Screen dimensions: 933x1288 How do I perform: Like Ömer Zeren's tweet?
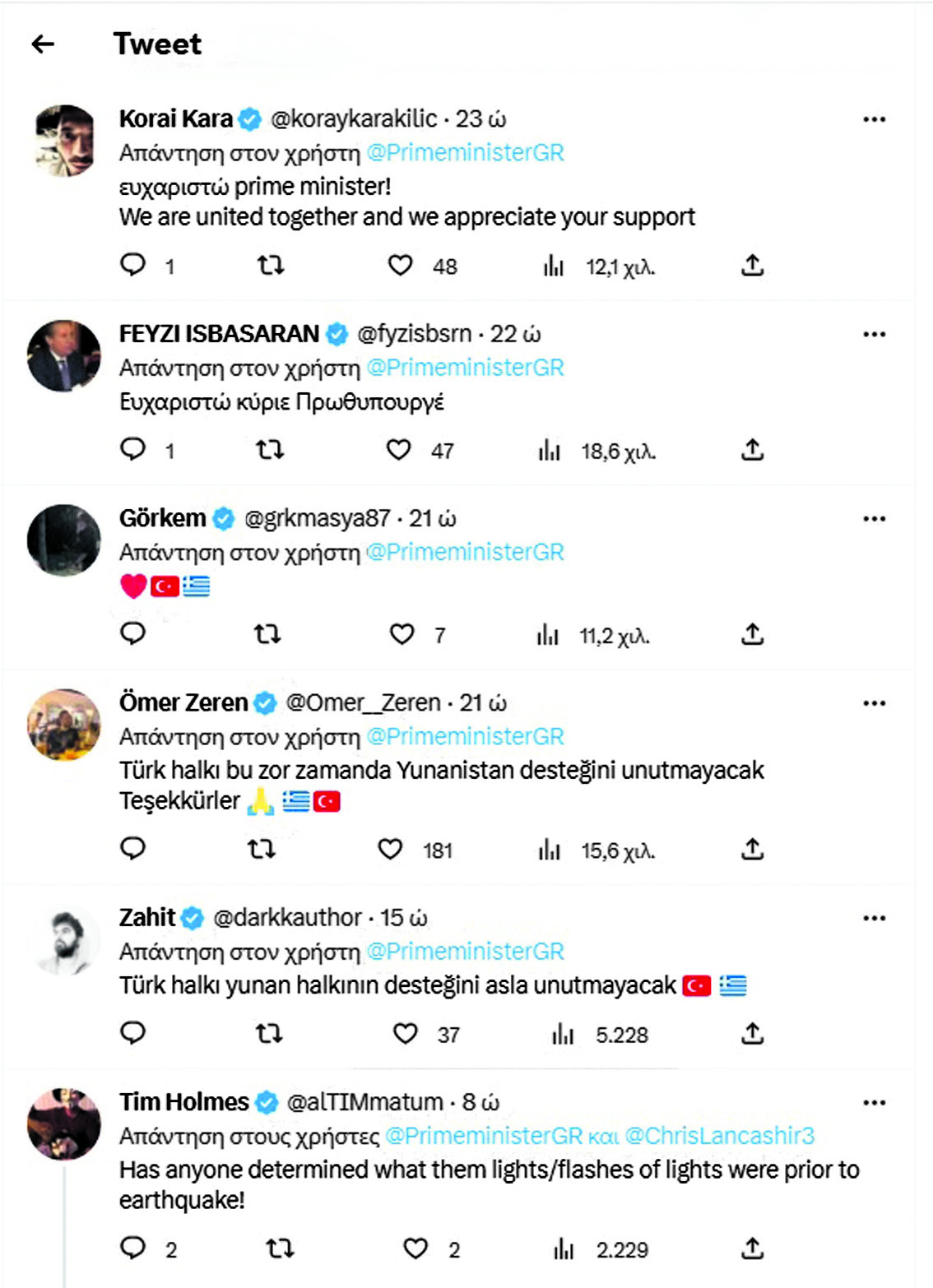coord(390,849)
